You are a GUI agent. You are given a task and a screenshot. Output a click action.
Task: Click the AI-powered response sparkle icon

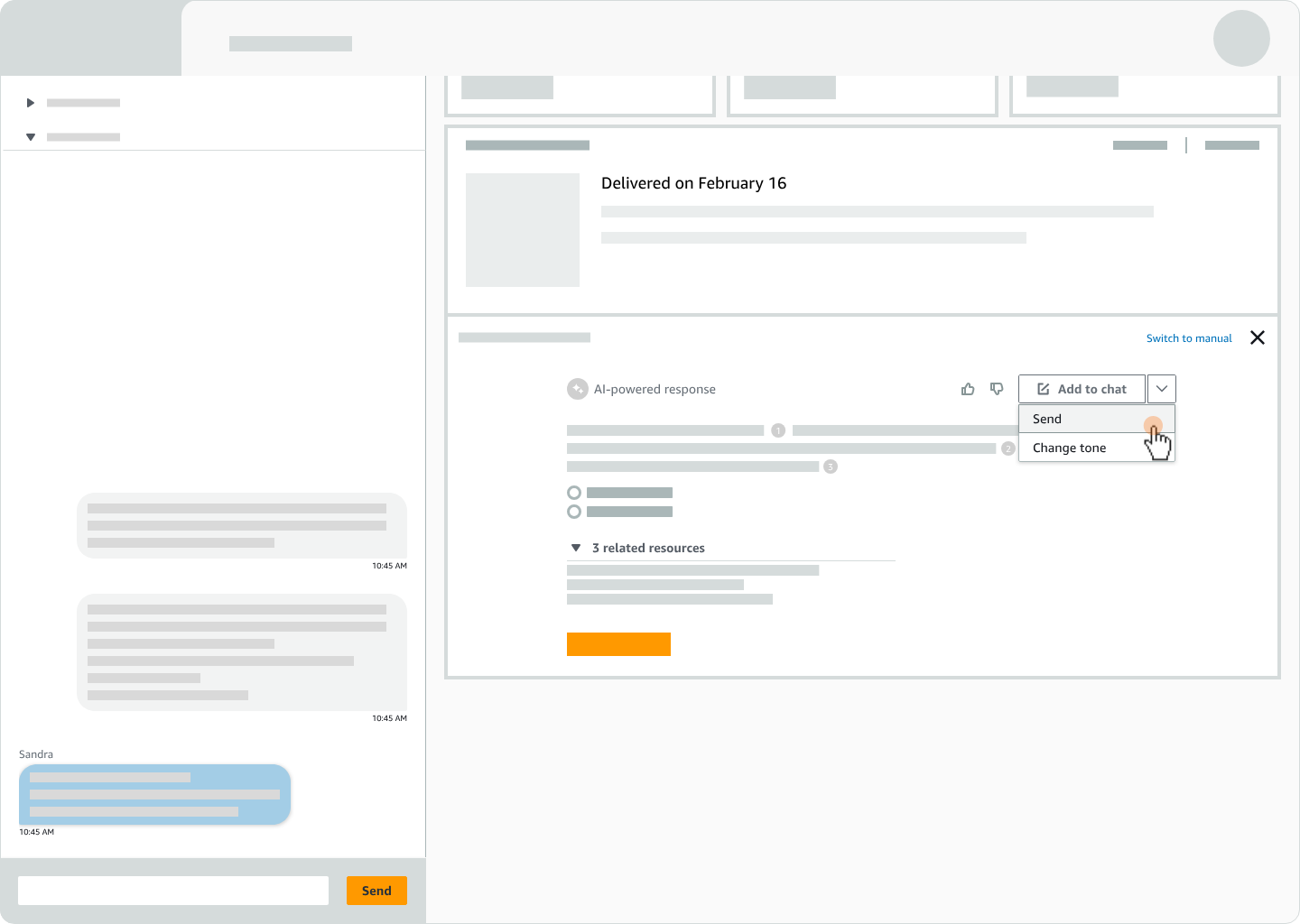tap(577, 389)
